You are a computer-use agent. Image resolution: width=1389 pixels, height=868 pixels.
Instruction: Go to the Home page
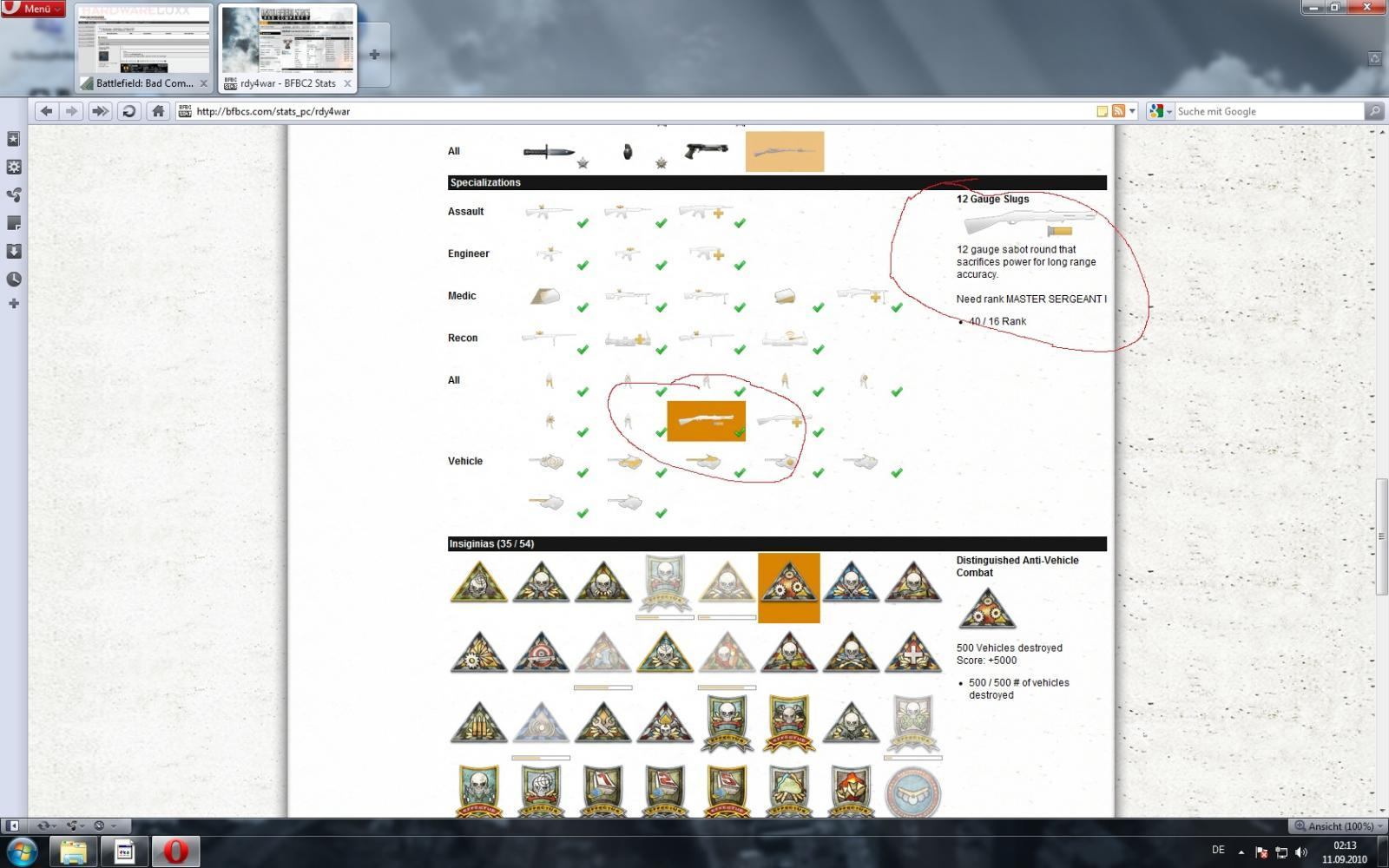click(158, 111)
